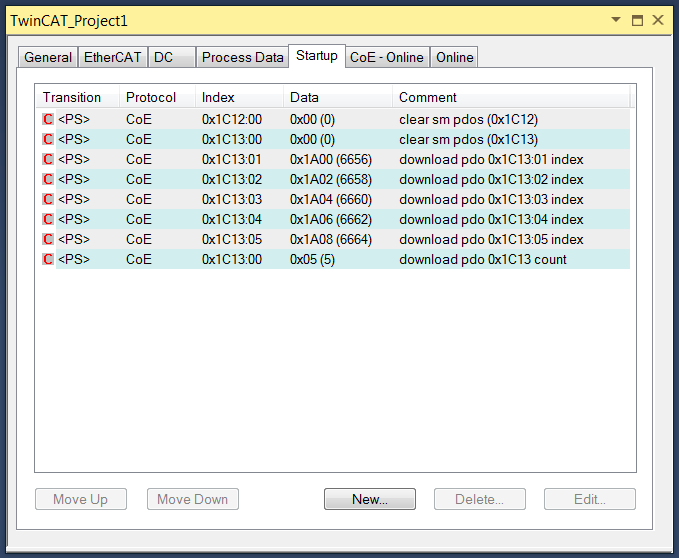This screenshot has height=558, width=679.
Task: Select the data value 0x1A02 (6658)
Action: click(331, 179)
